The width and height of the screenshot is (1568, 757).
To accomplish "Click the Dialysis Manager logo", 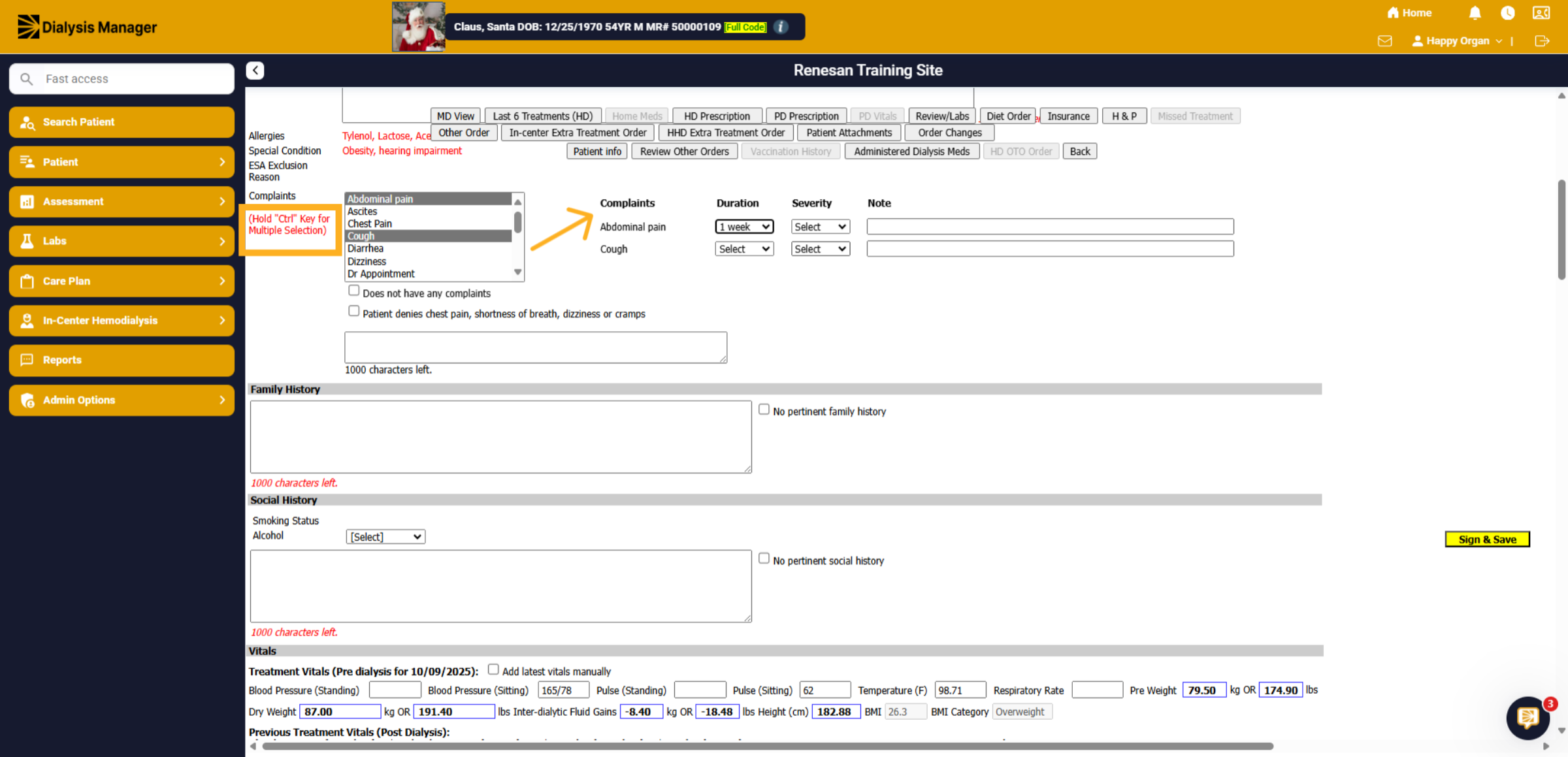I will pyautogui.click(x=87, y=27).
